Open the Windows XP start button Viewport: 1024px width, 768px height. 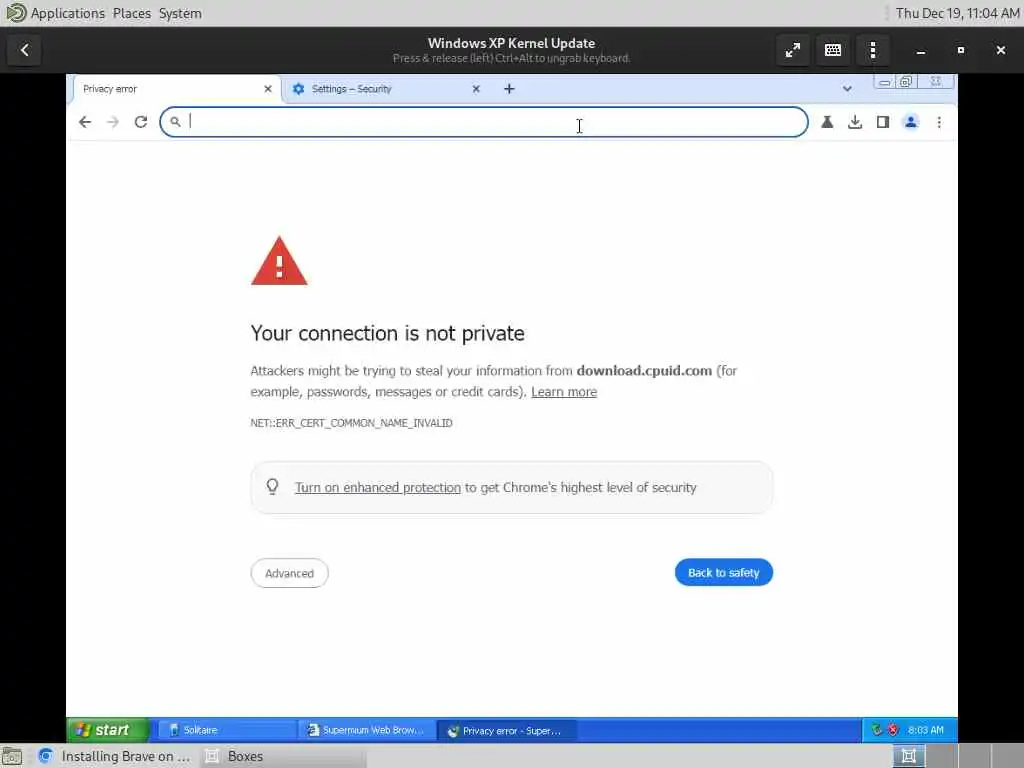pyautogui.click(x=108, y=730)
